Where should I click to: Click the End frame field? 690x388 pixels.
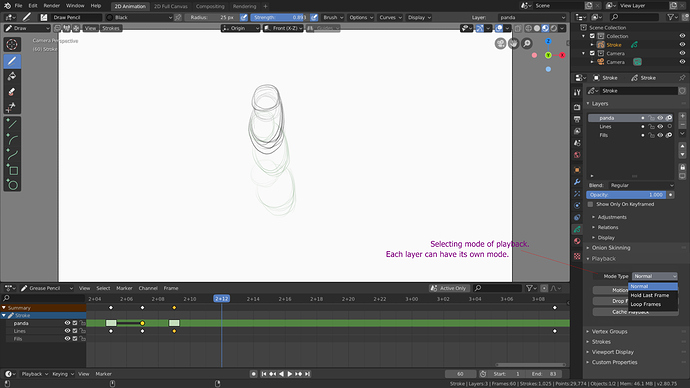[544, 374]
